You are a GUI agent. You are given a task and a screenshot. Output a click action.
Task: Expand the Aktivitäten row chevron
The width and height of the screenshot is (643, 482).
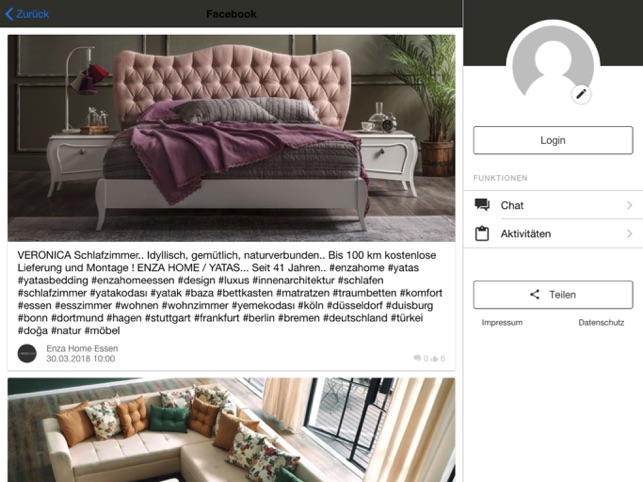(629, 233)
